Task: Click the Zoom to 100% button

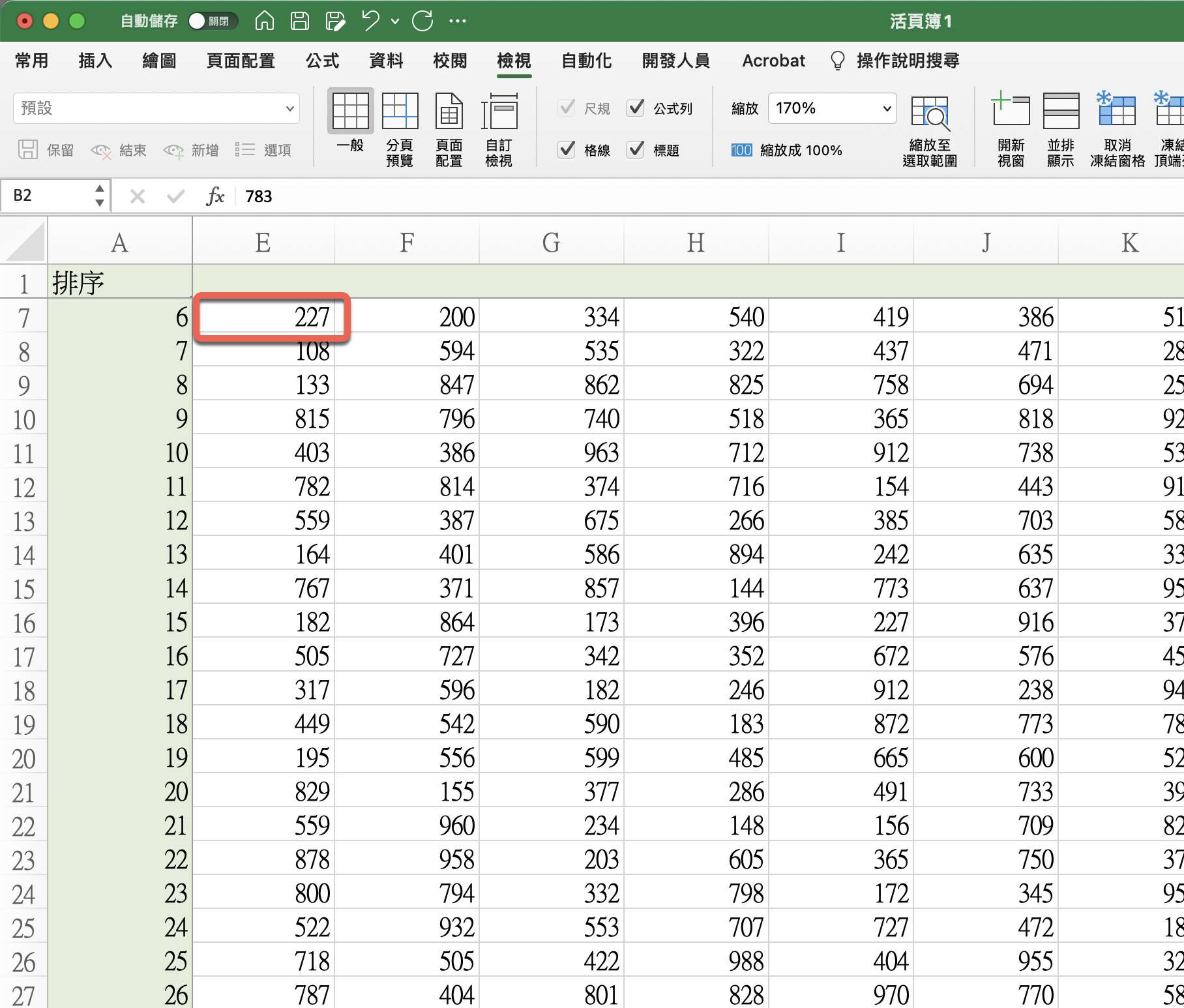Action: tap(787, 151)
